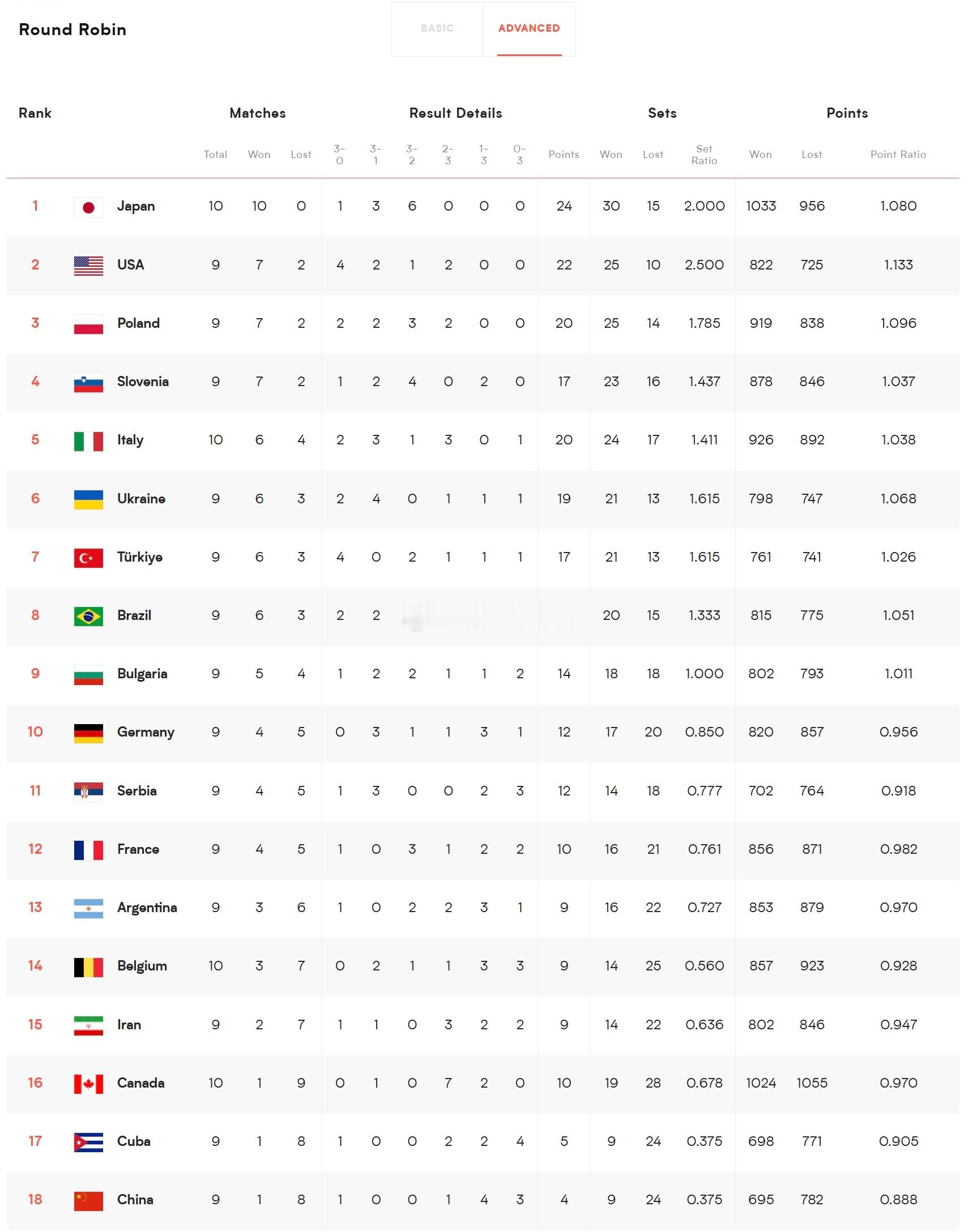Open the France team name
Viewport: 968px width, 1232px height.
tap(138, 849)
